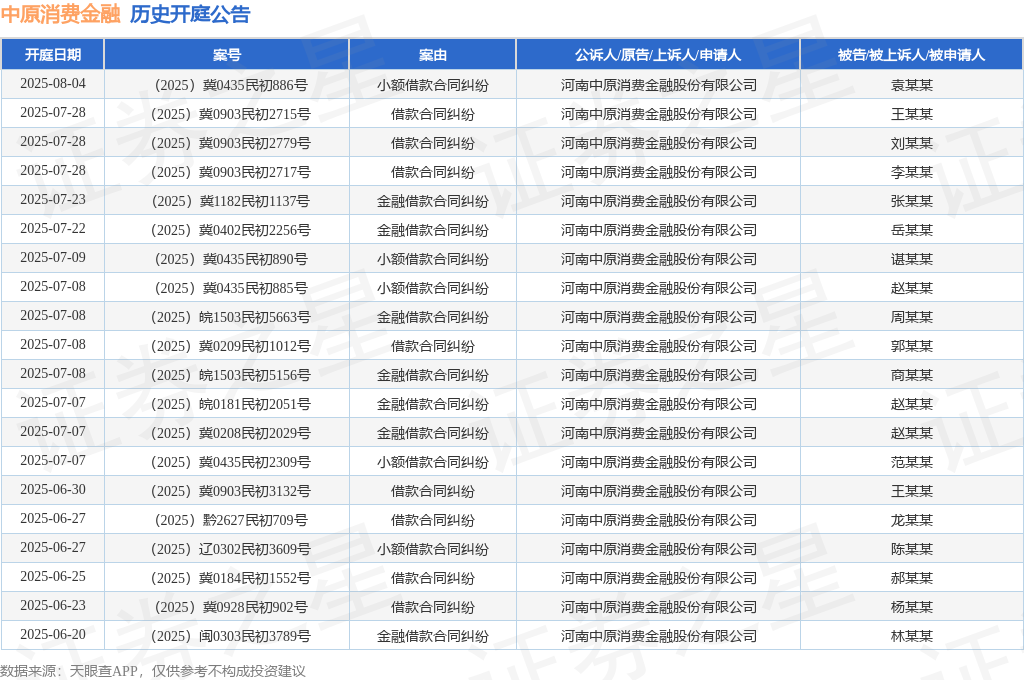
Task: Click defendant 李某某
Action: (x=912, y=172)
